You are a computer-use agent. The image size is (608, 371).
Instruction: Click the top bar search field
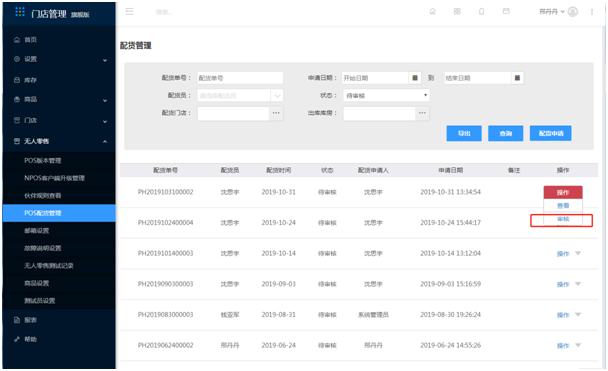pyautogui.click(x=164, y=12)
